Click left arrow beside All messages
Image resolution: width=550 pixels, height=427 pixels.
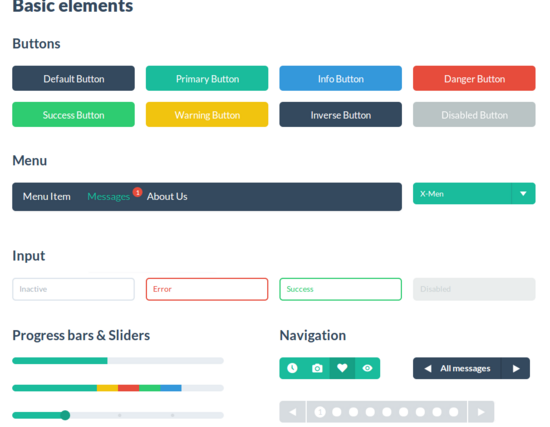(428, 368)
